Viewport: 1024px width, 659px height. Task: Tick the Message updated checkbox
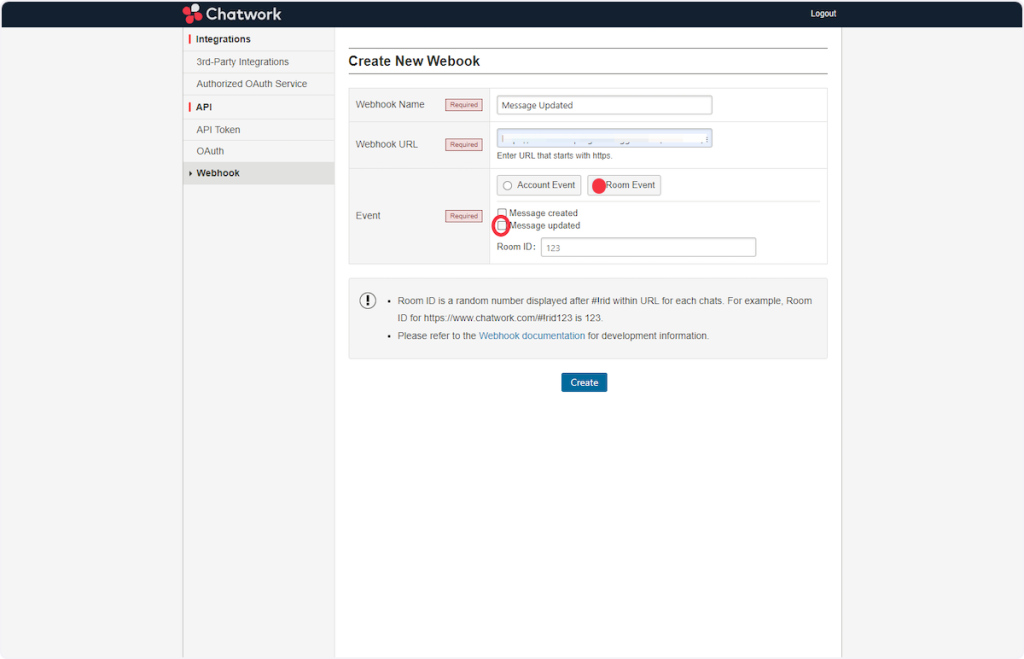coord(502,226)
